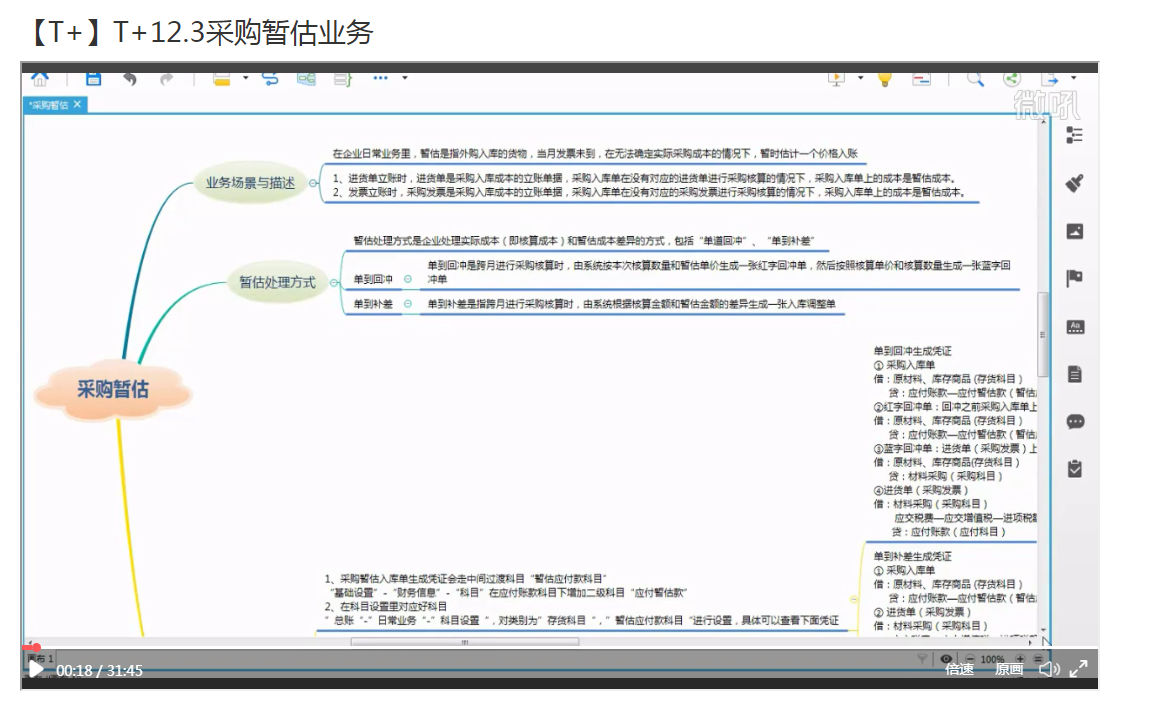
Task: Open the Image panel in right sidebar
Action: click(1075, 231)
